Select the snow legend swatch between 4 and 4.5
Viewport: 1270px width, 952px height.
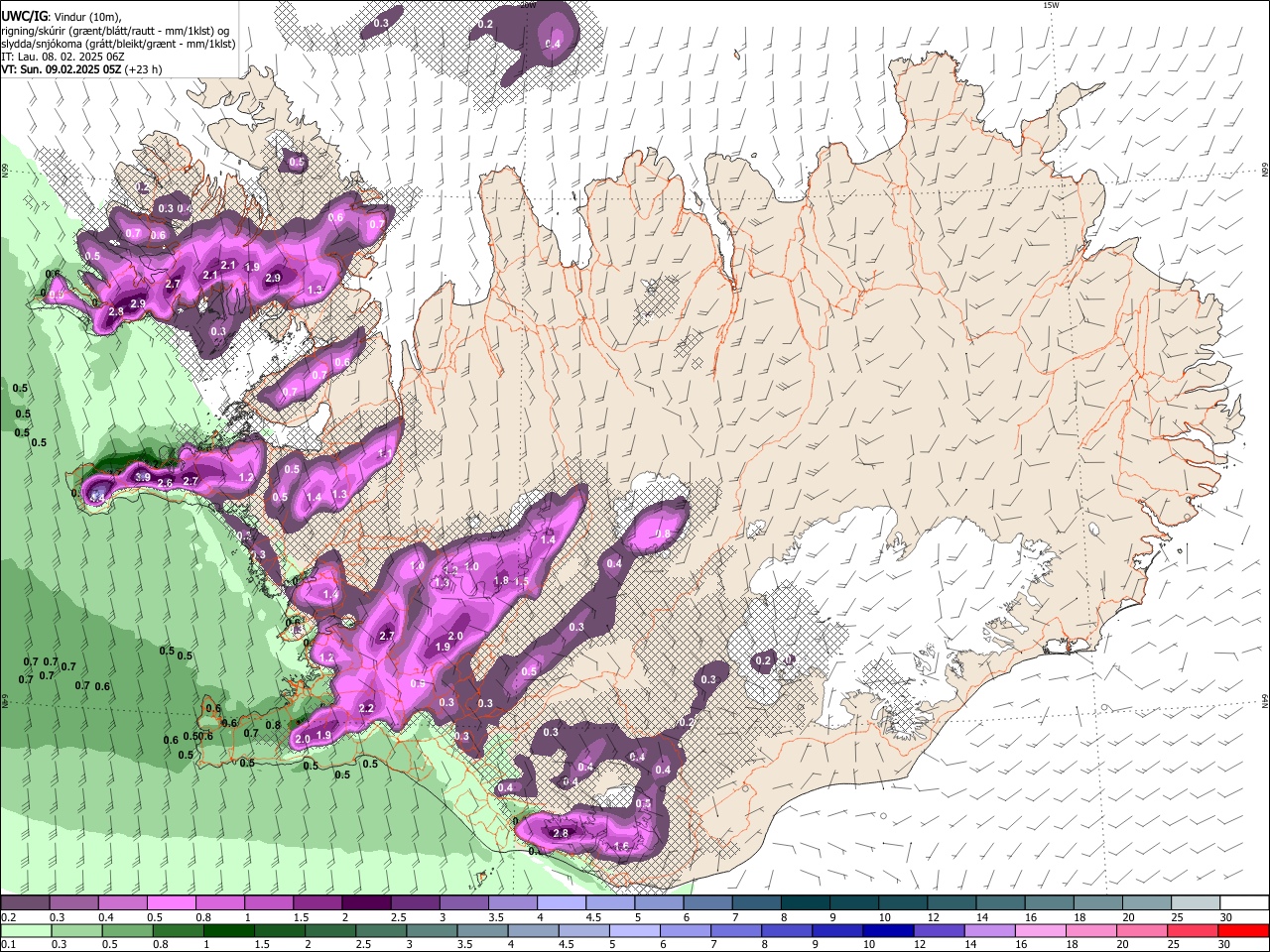coord(560,903)
